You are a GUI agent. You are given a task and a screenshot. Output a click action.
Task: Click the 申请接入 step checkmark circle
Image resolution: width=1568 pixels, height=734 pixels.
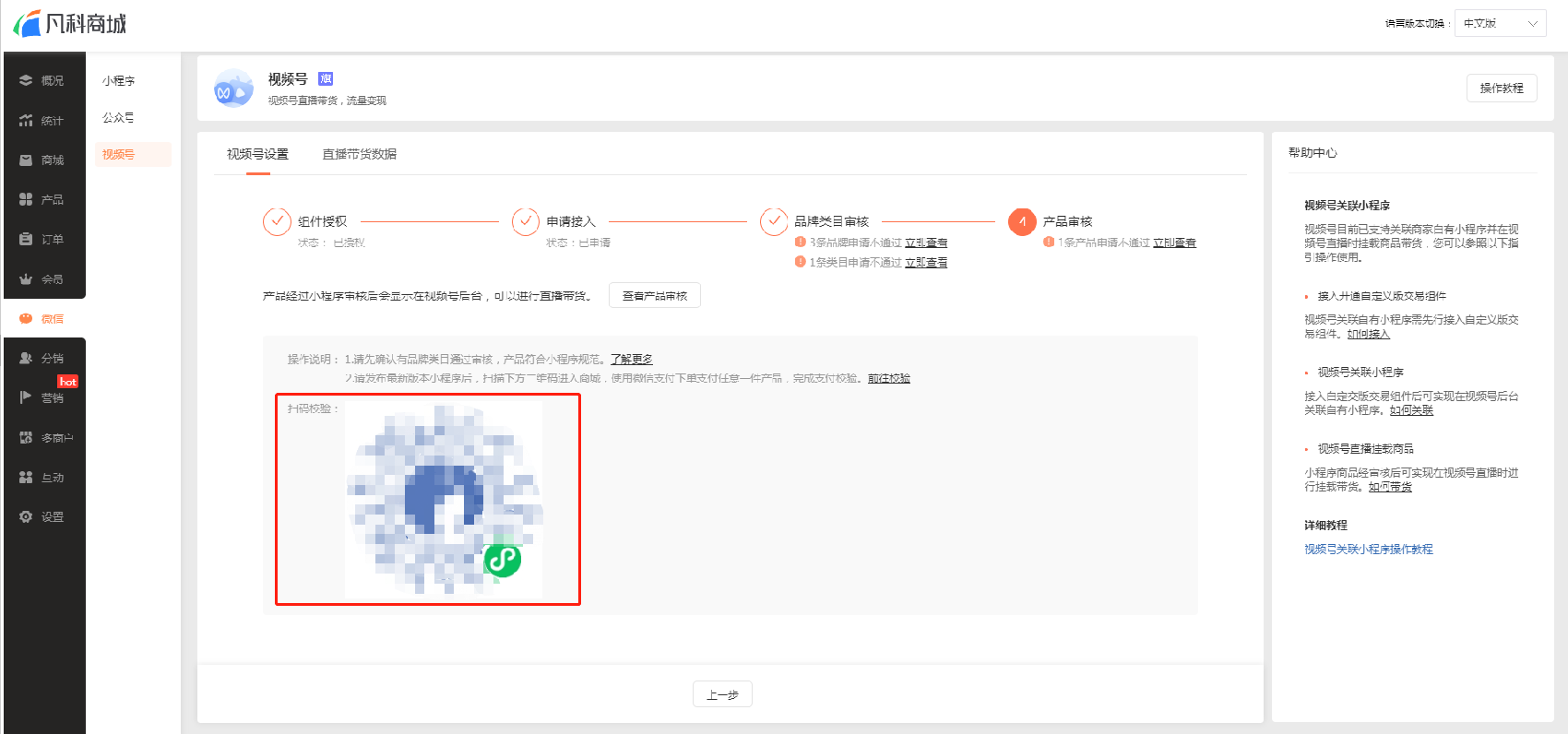(x=525, y=221)
